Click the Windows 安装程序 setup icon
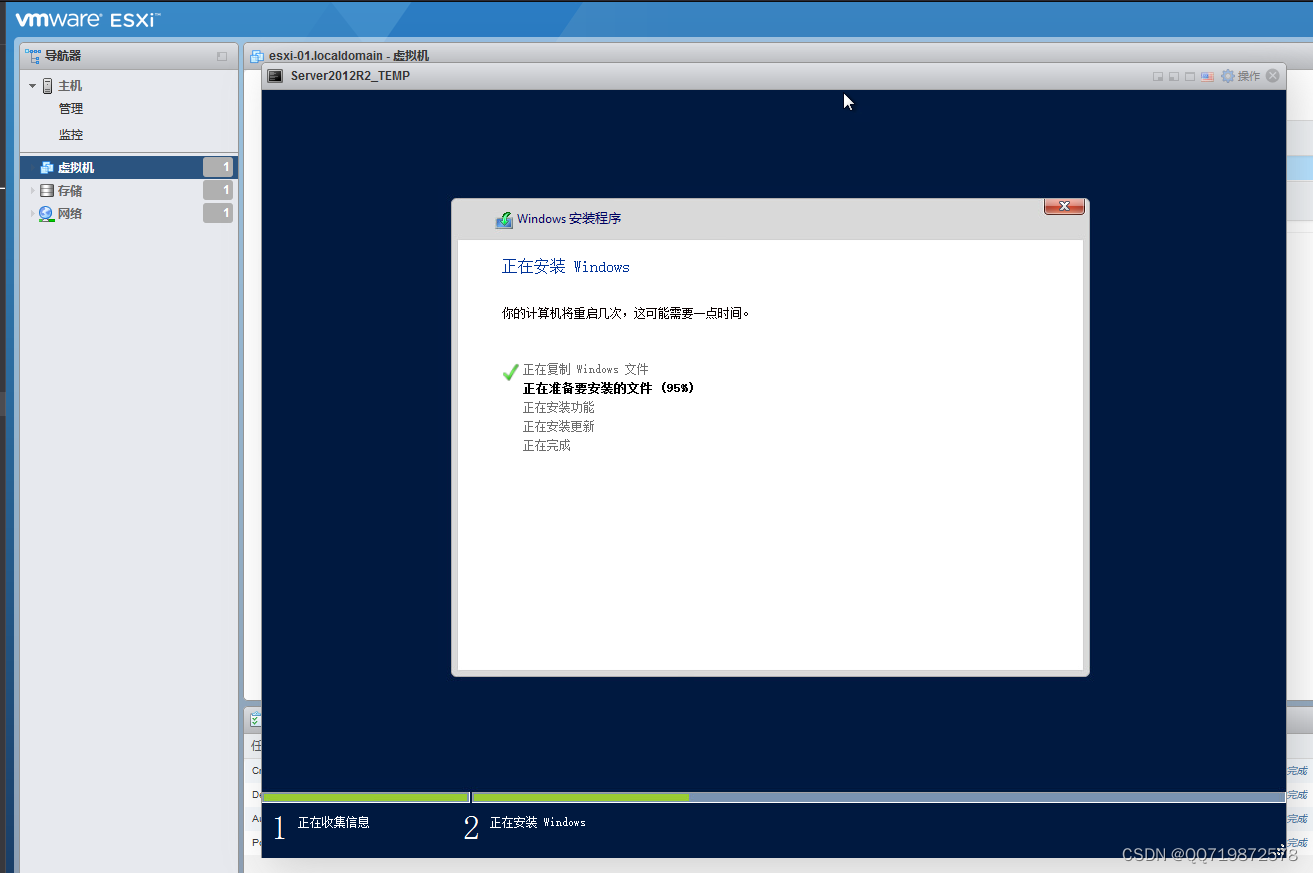Viewport: 1313px width, 873px height. click(504, 220)
